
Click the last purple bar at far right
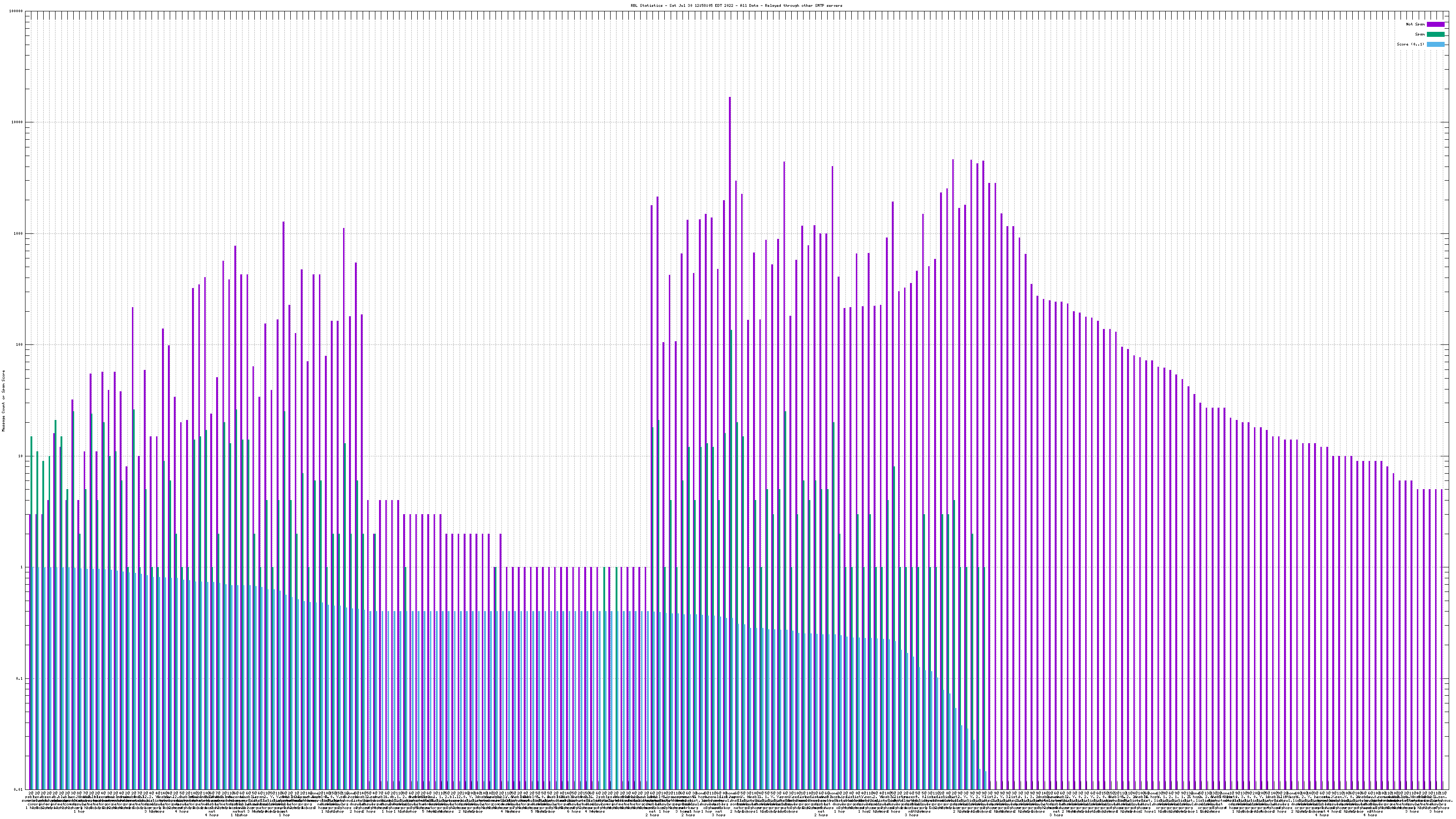pyautogui.click(x=1441, y=622)
